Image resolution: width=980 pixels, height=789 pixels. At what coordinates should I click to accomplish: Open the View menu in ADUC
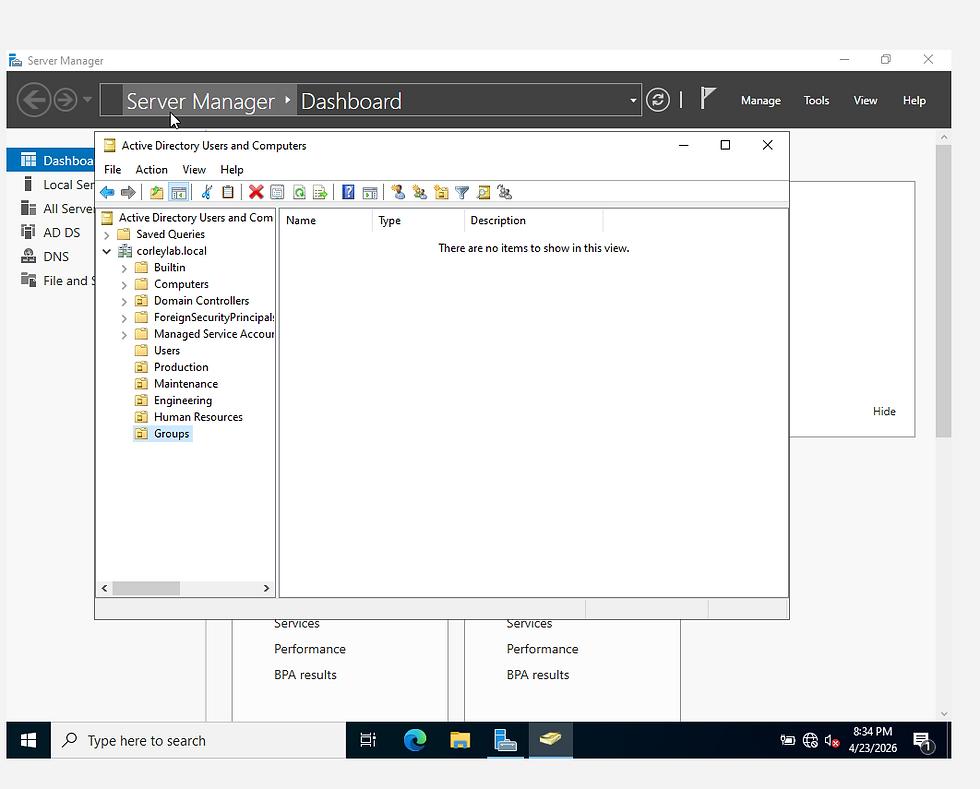tap(194, 169)
